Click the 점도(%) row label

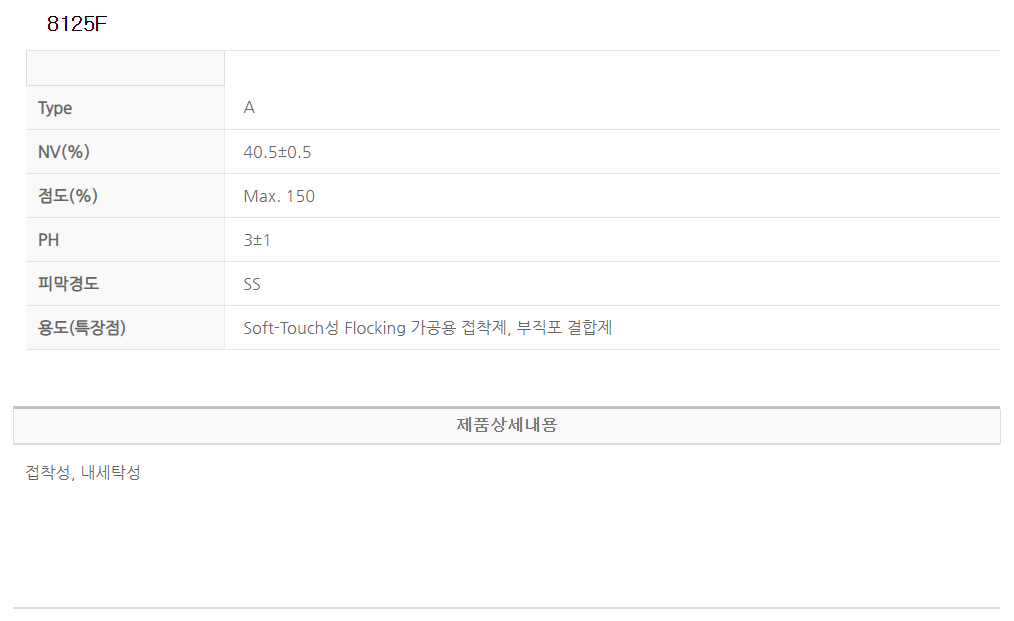tap(67, 196)
